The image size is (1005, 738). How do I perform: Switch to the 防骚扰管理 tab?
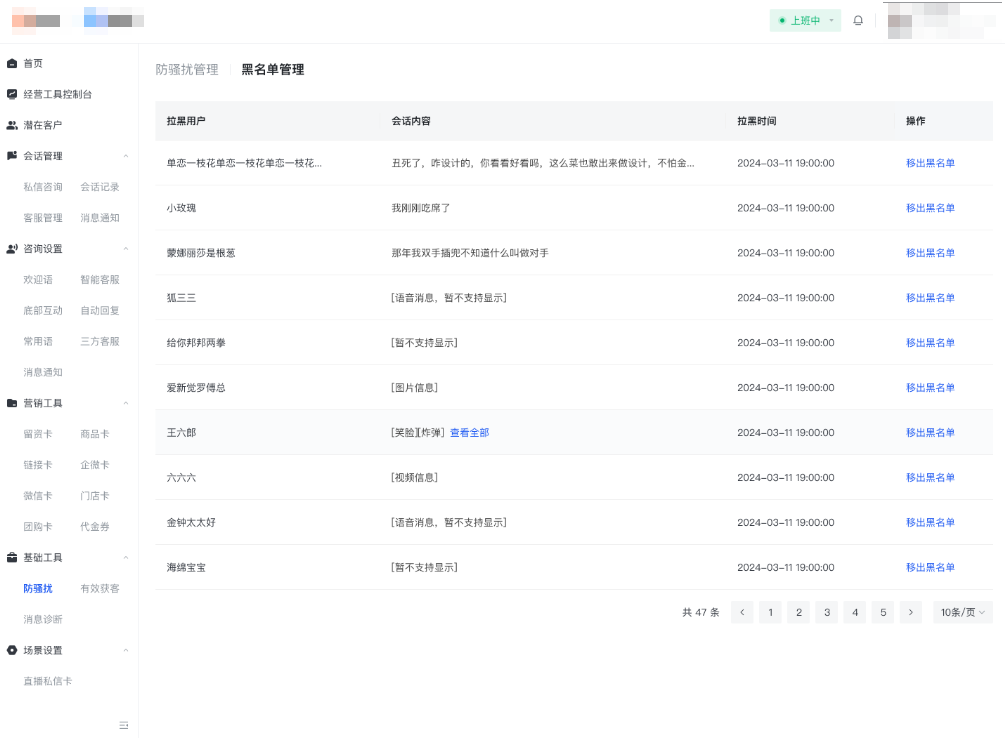[185, 69]
